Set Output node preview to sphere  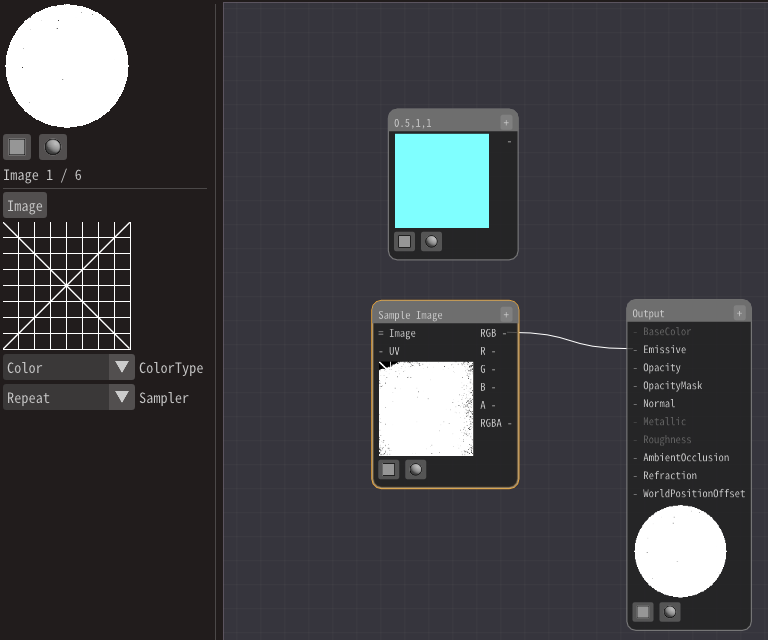pyautogui.click(x=670, y=611)
